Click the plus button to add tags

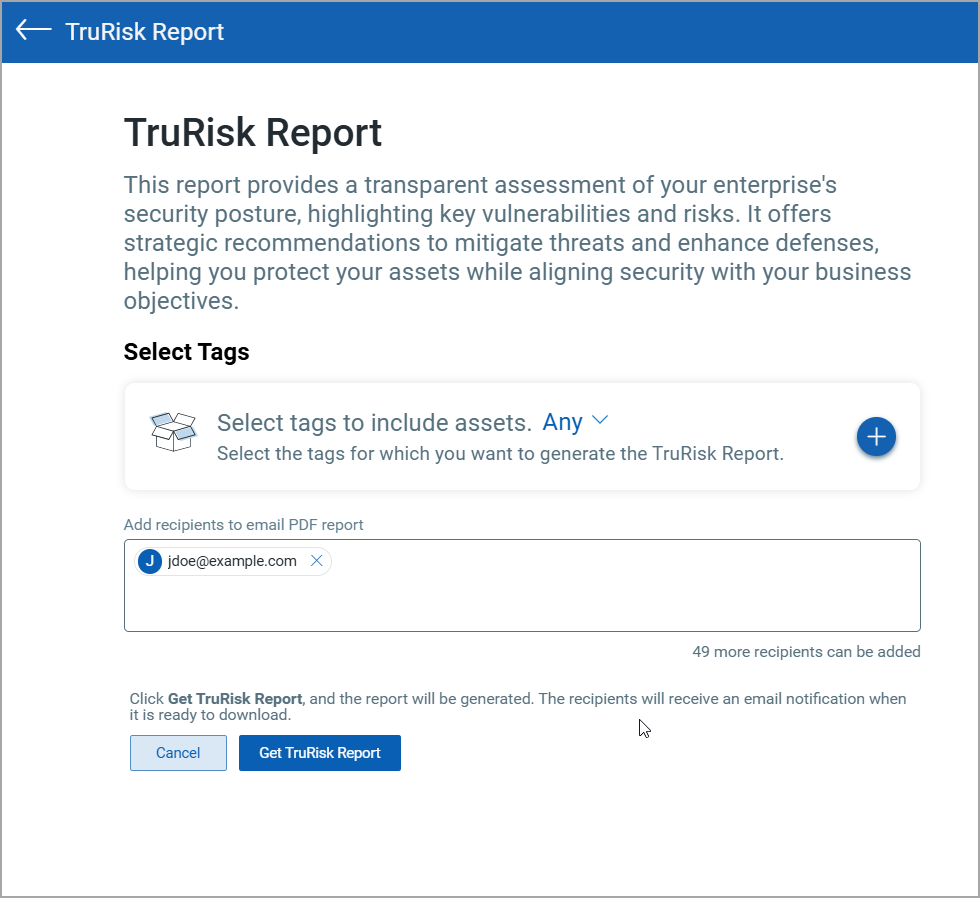[876, 436]
